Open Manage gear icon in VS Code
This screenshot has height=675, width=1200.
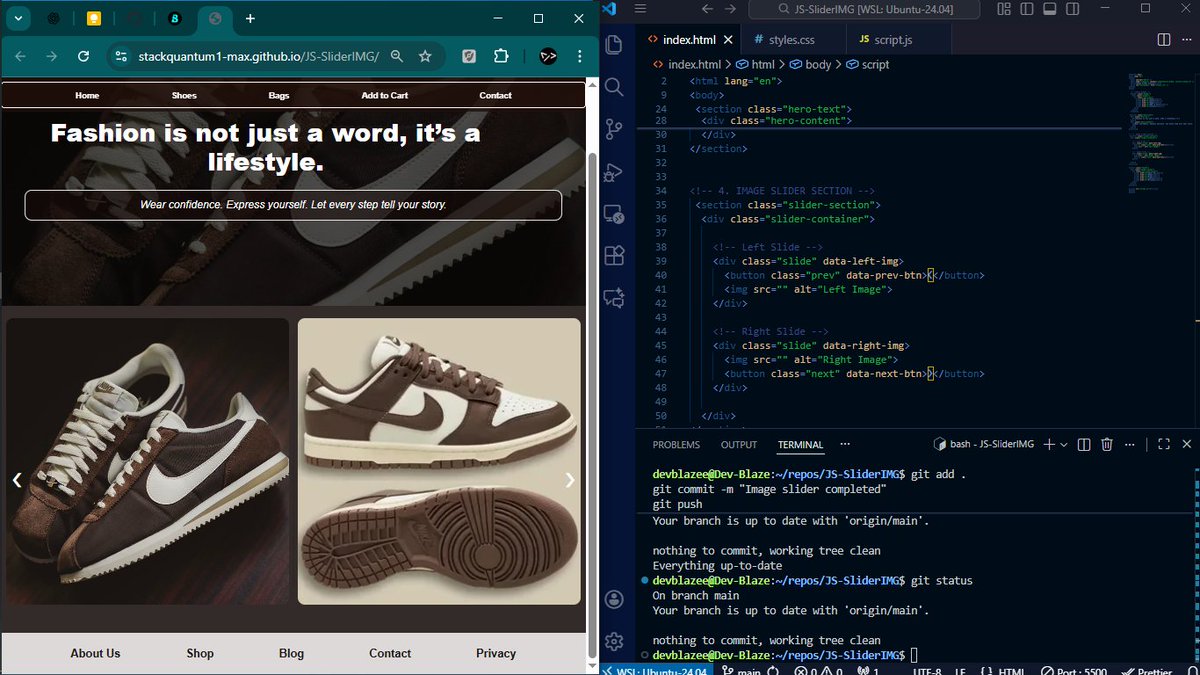pyautogui.click(x=614, y=640)
